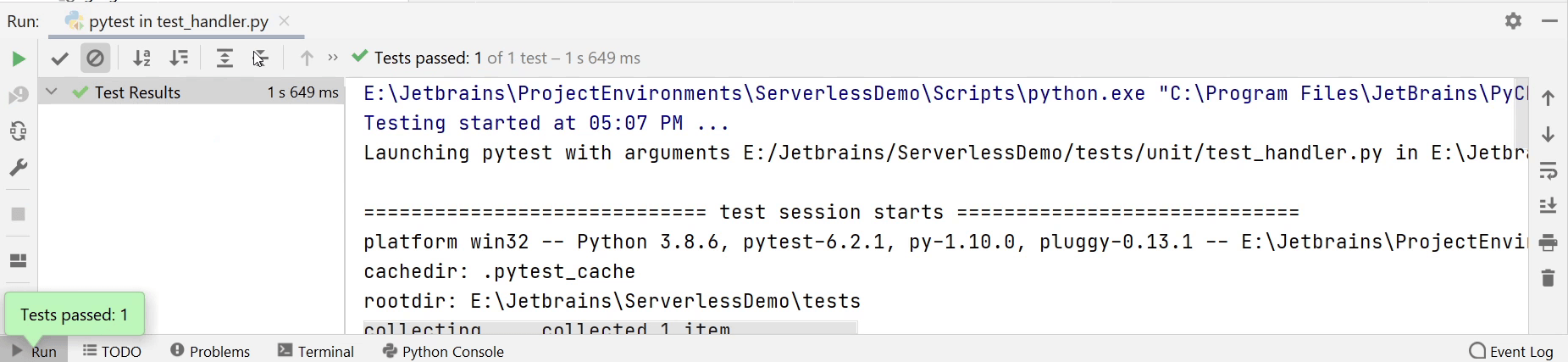Toggle the Show Passed checkmark filter
The image size is (1568, 362).
pos(59,58)
